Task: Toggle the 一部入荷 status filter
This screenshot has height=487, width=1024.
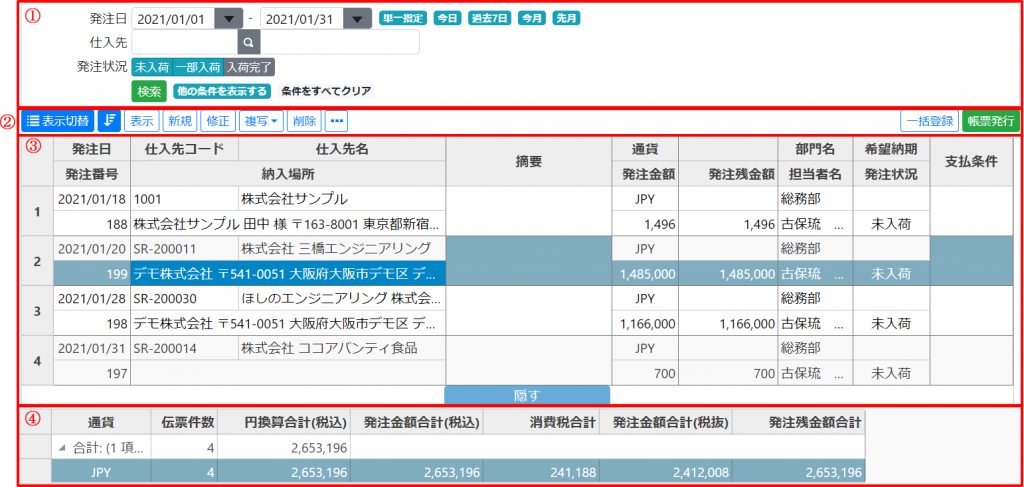Action: [197, 67]
